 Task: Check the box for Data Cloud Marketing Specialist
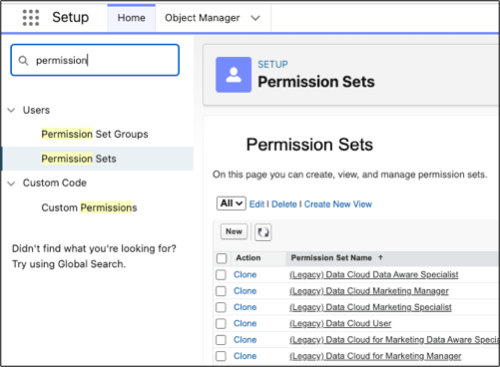[221, 307]
